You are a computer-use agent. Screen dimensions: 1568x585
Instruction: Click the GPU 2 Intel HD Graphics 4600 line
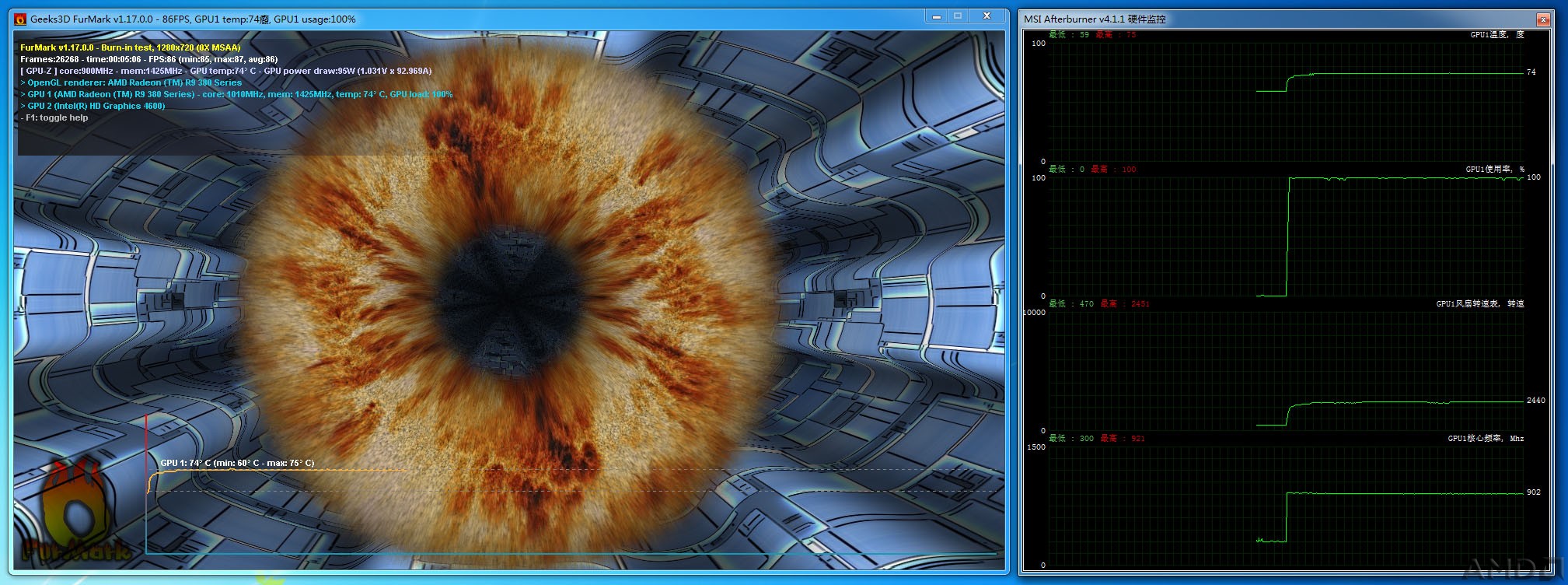click(93, 106)
